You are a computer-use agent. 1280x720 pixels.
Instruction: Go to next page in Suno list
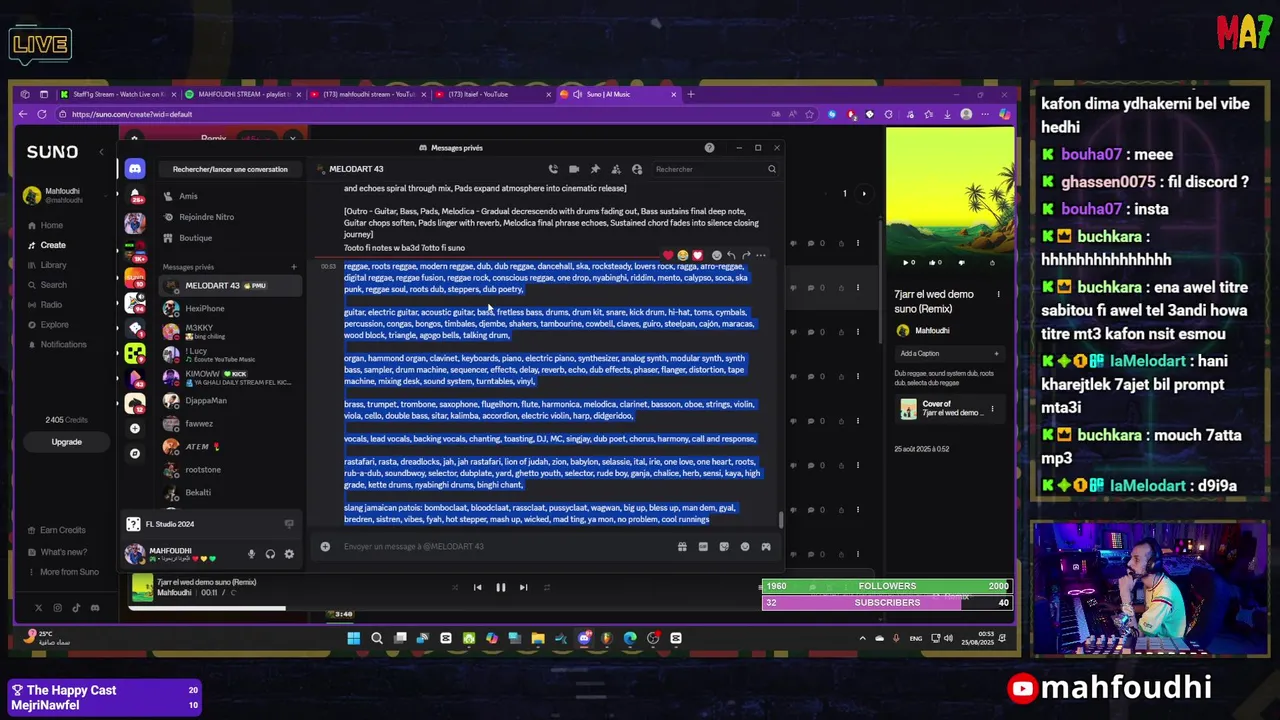[x=864, y=194]
